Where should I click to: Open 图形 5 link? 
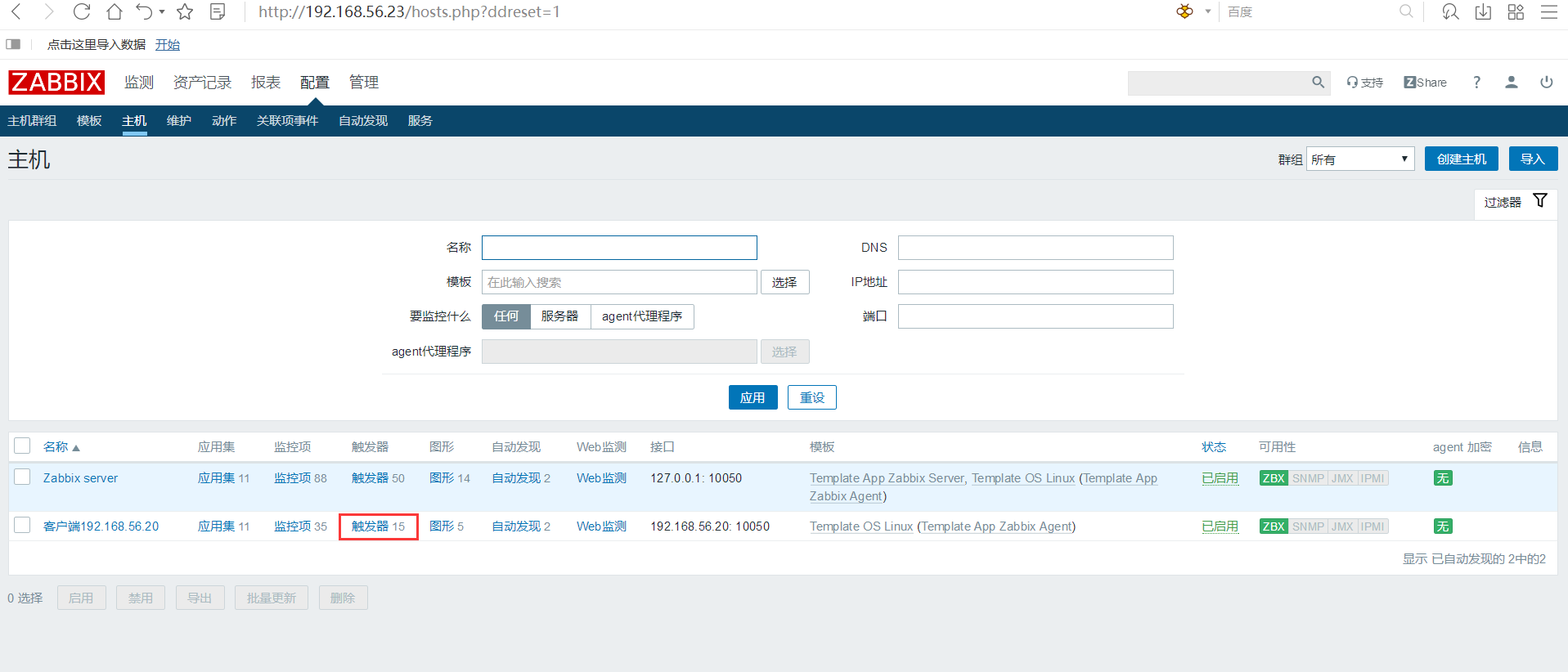click(447, 526)
